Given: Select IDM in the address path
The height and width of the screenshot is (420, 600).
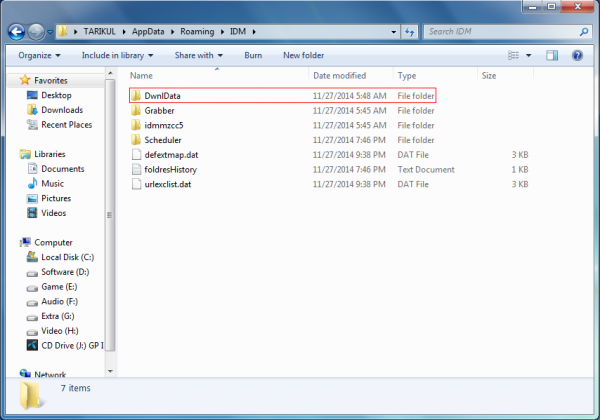Looking at the screenshot, I should (238, 31).
